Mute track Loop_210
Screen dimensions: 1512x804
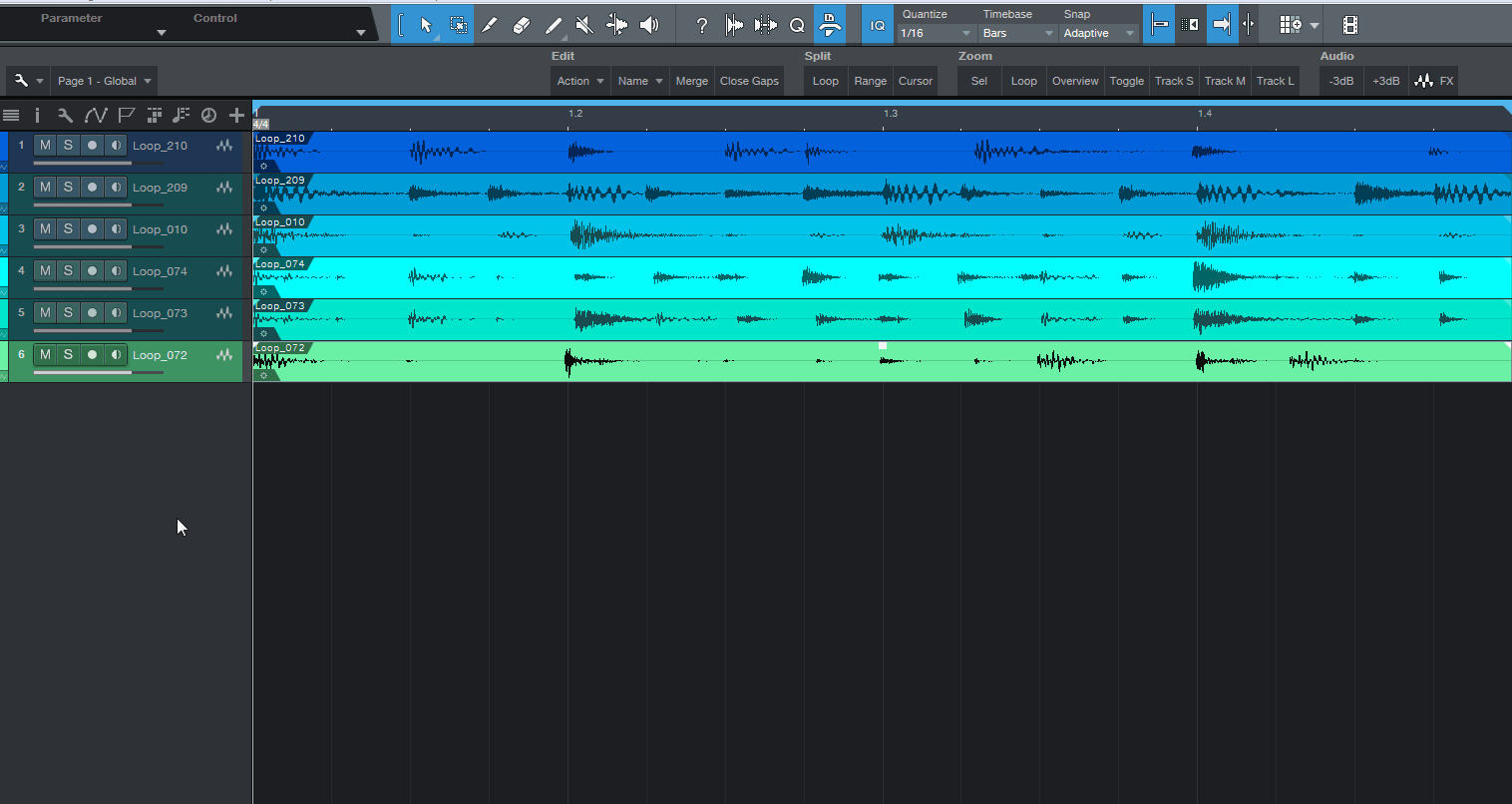tap(45, 145)
